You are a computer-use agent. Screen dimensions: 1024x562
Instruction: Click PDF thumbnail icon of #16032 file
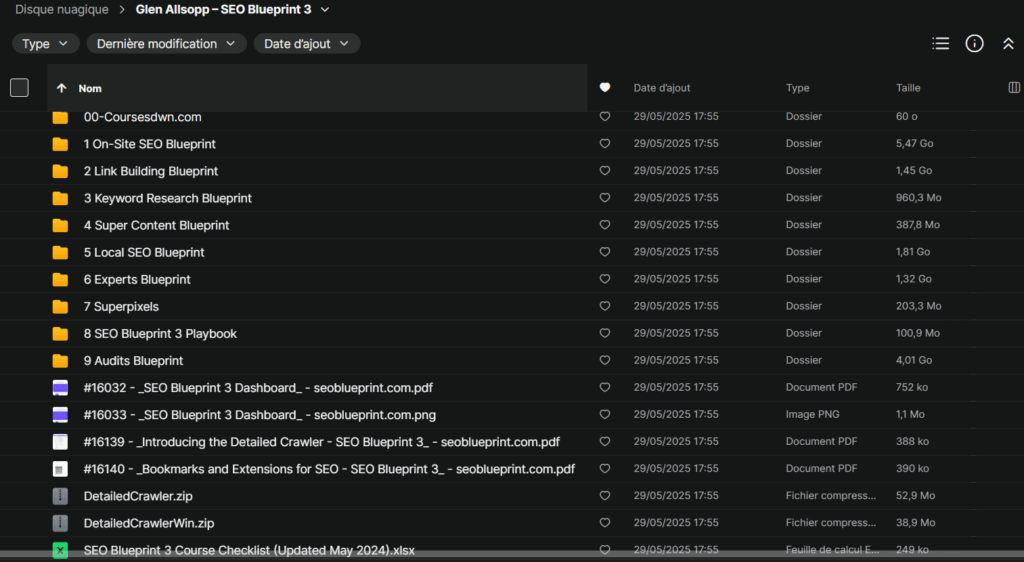coord(60,388)
